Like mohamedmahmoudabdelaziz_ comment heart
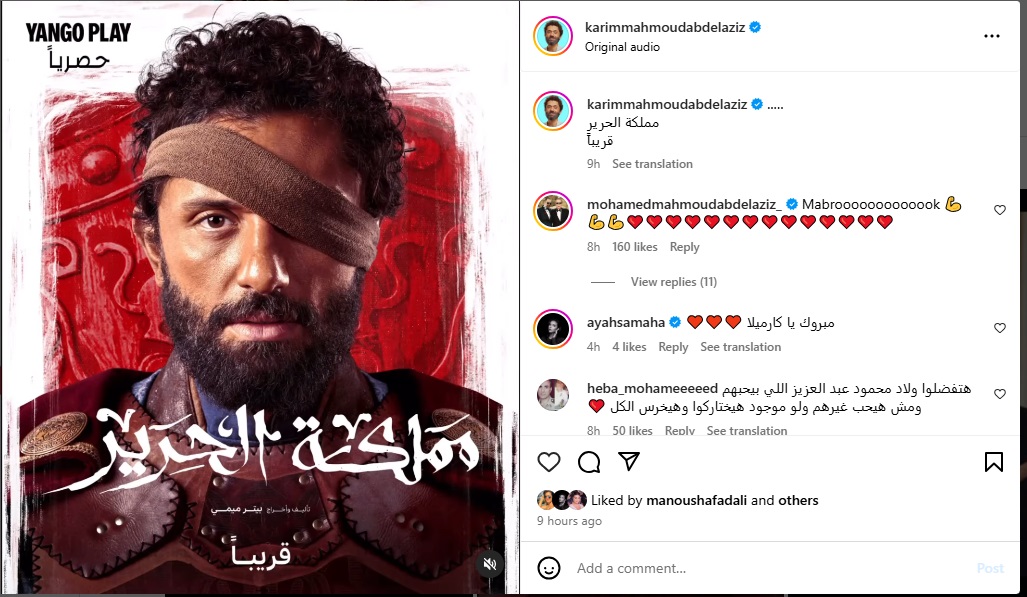The height and width of the screenshot is (597, 1027). 999,210
